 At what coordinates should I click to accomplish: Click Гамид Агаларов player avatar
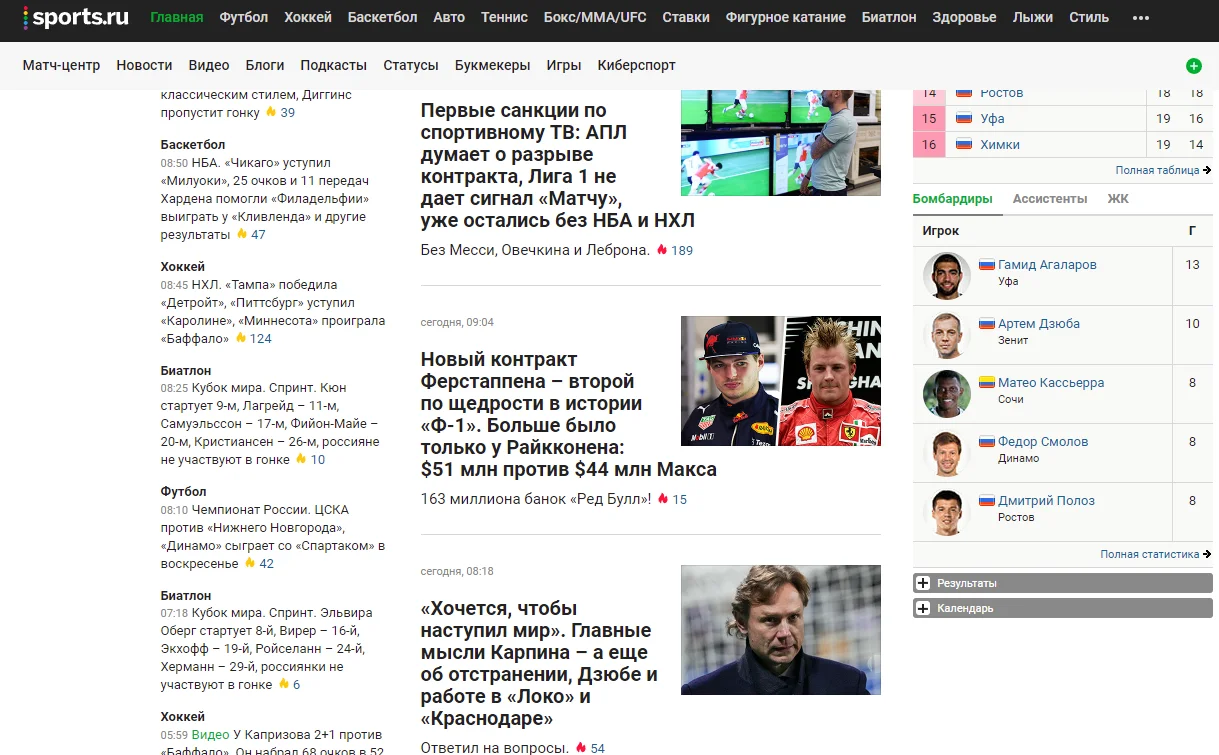(946, 276)
